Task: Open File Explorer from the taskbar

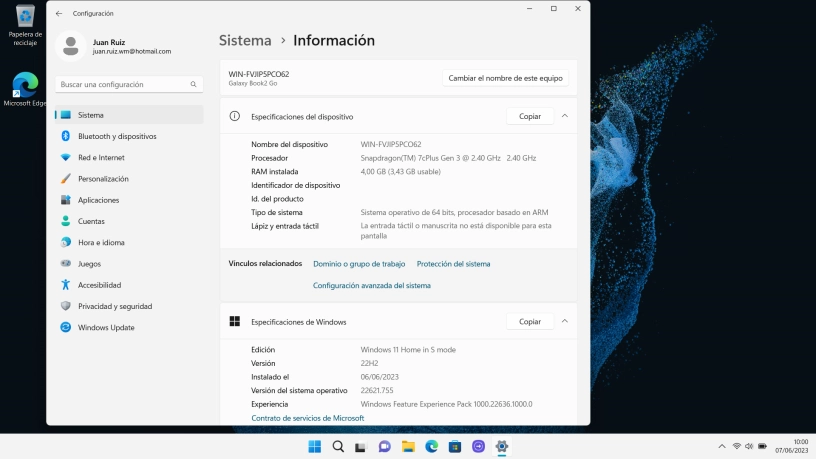Action: 408,447
